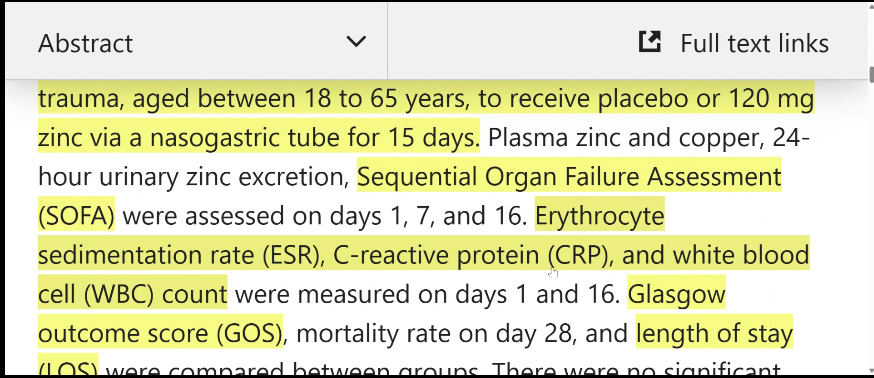Click 'mortality rate on day 28' text
Viewport: 874px width, 378px height.
coord(434,333)
